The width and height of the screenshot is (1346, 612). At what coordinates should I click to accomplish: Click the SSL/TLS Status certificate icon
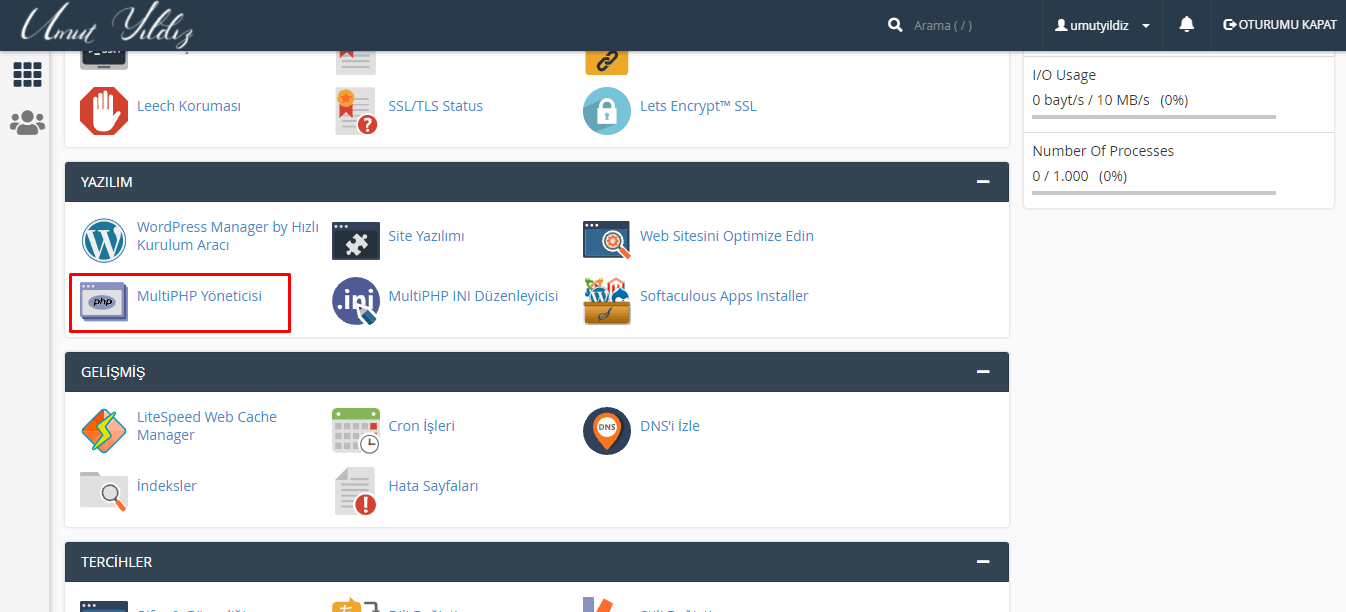pyautogui.click(x=356, y=110)
